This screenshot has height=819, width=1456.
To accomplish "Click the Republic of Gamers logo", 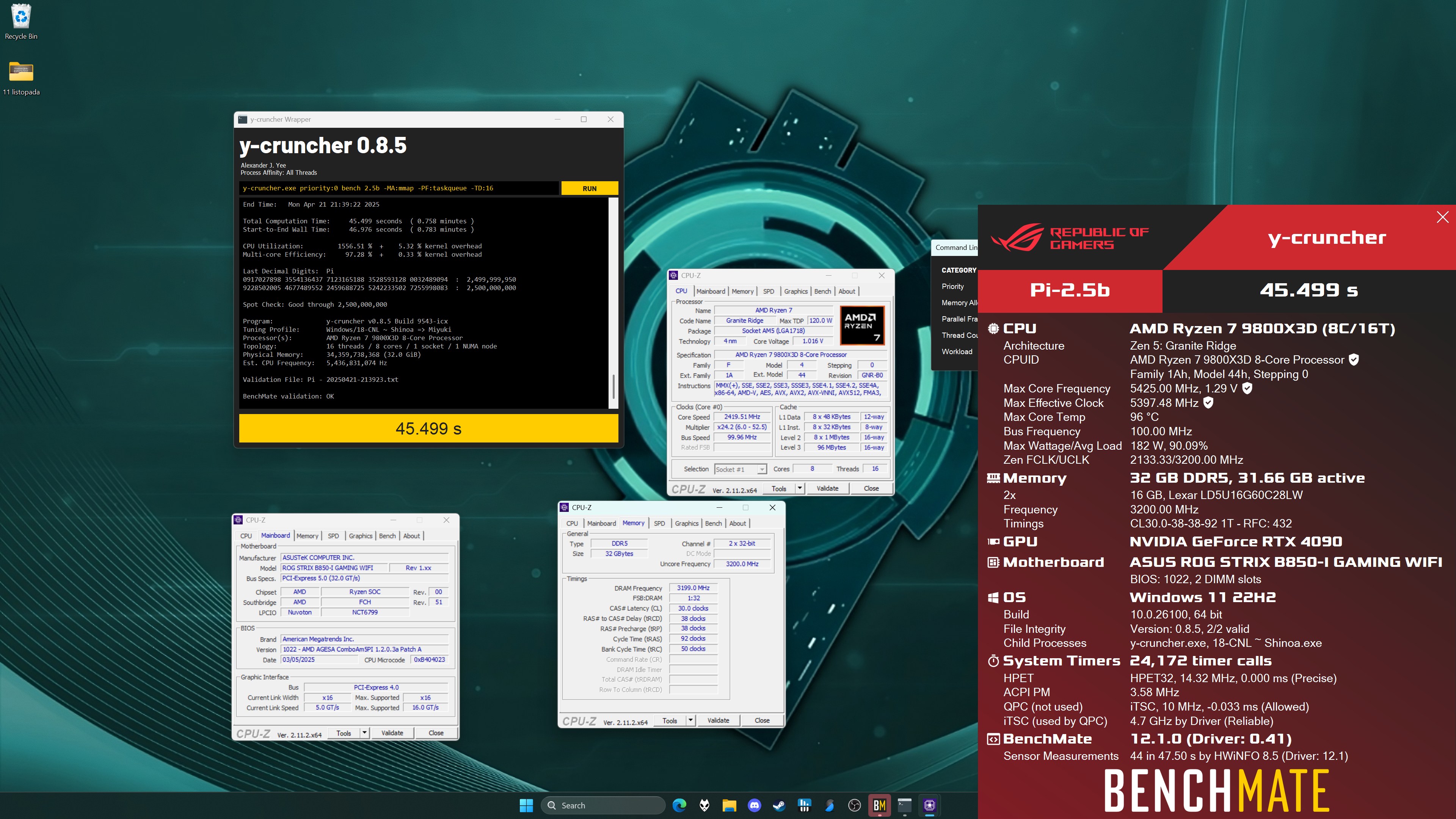I will coord(1069,237).
